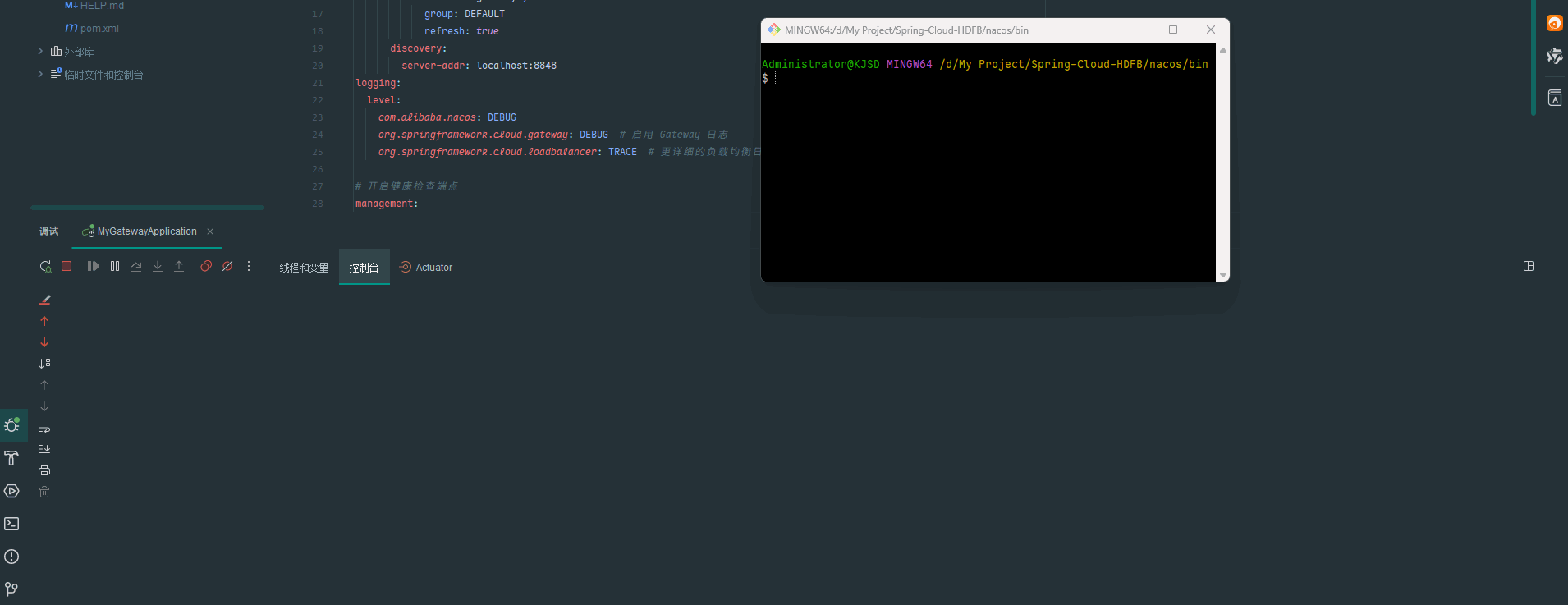Open the Build hammer tool window

[x=11, y=458]
